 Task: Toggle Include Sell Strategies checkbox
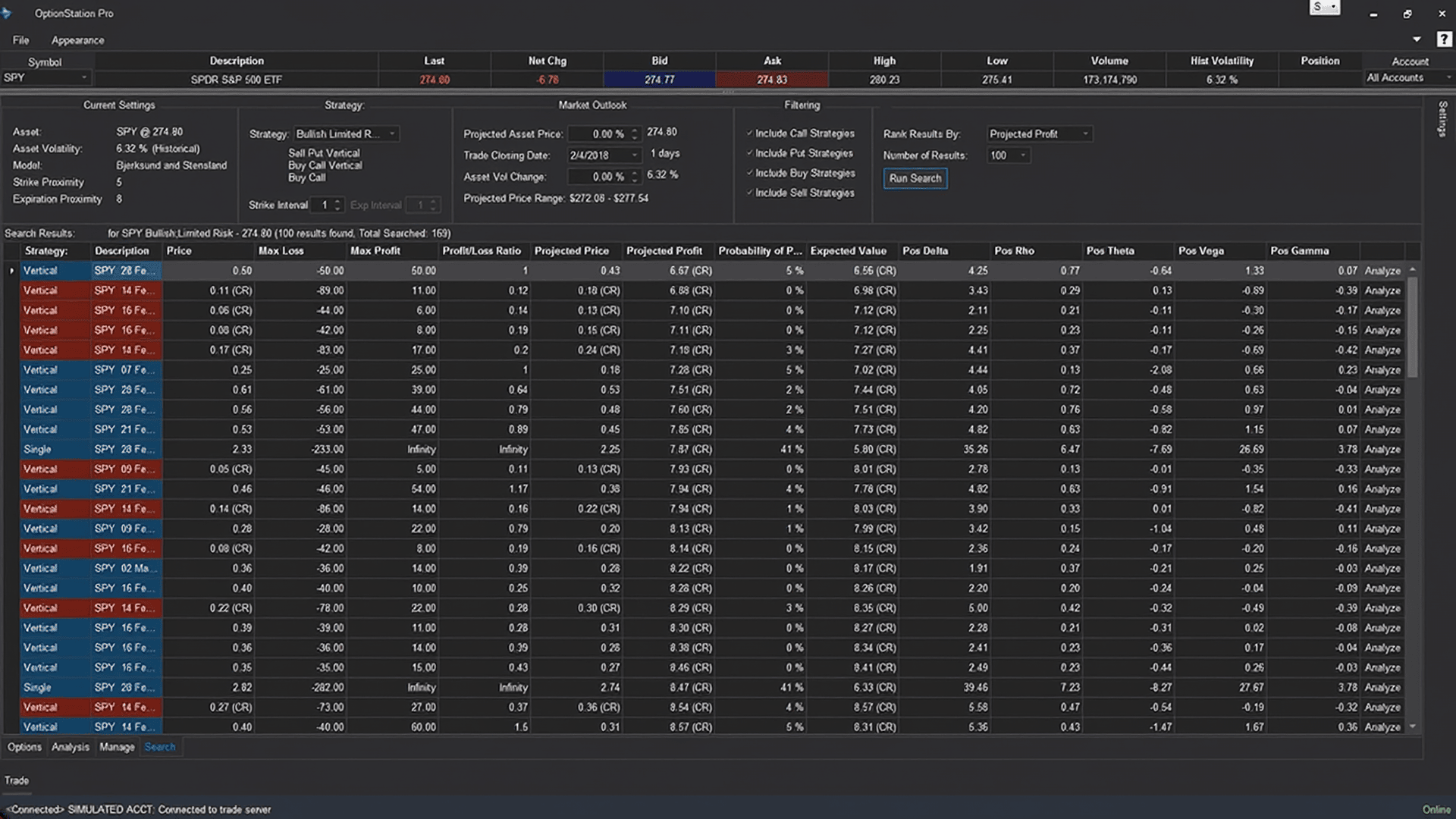click(x=749, y=193)
